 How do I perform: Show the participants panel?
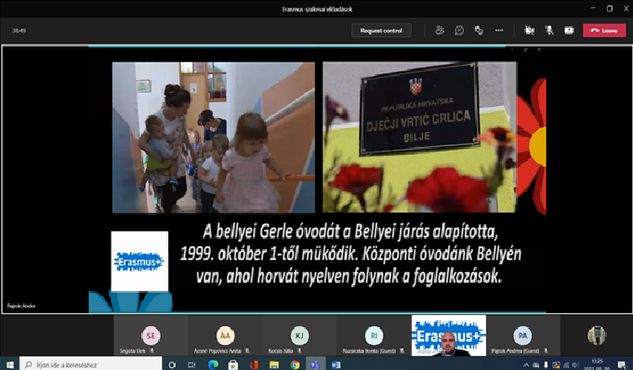440,30
